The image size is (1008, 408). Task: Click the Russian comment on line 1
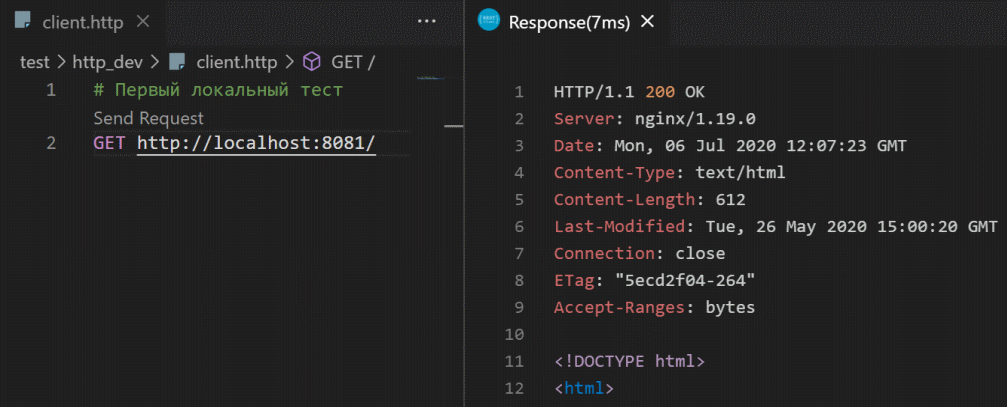point(218,91)
